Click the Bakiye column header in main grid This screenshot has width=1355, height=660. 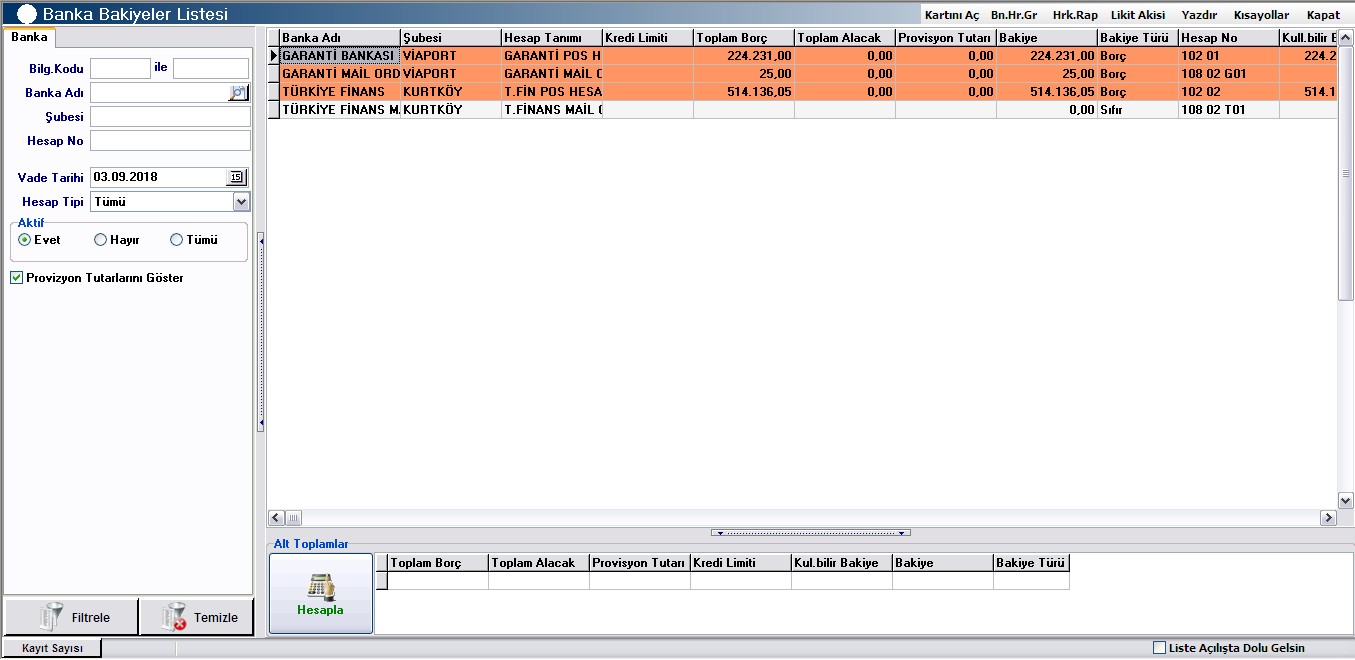[1047, 38]
